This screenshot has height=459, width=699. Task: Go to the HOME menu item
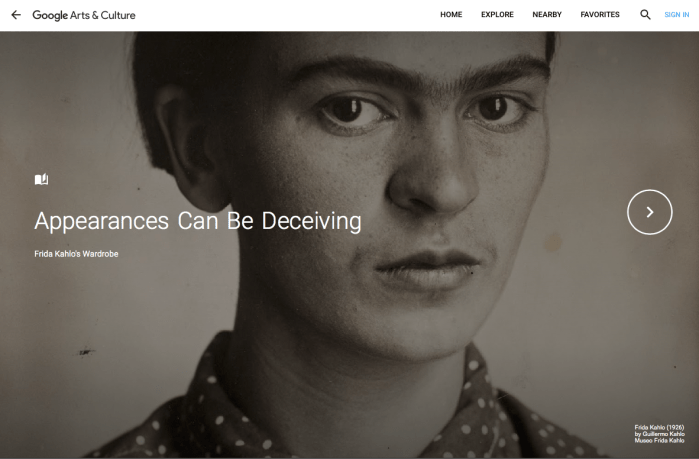click(x=451, y=15)
